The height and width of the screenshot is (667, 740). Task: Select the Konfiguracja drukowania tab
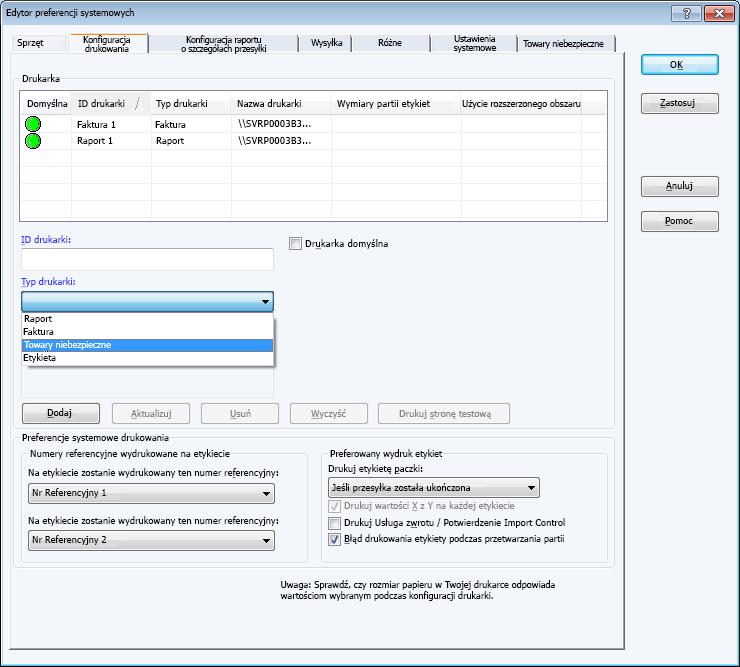(107, 44)
